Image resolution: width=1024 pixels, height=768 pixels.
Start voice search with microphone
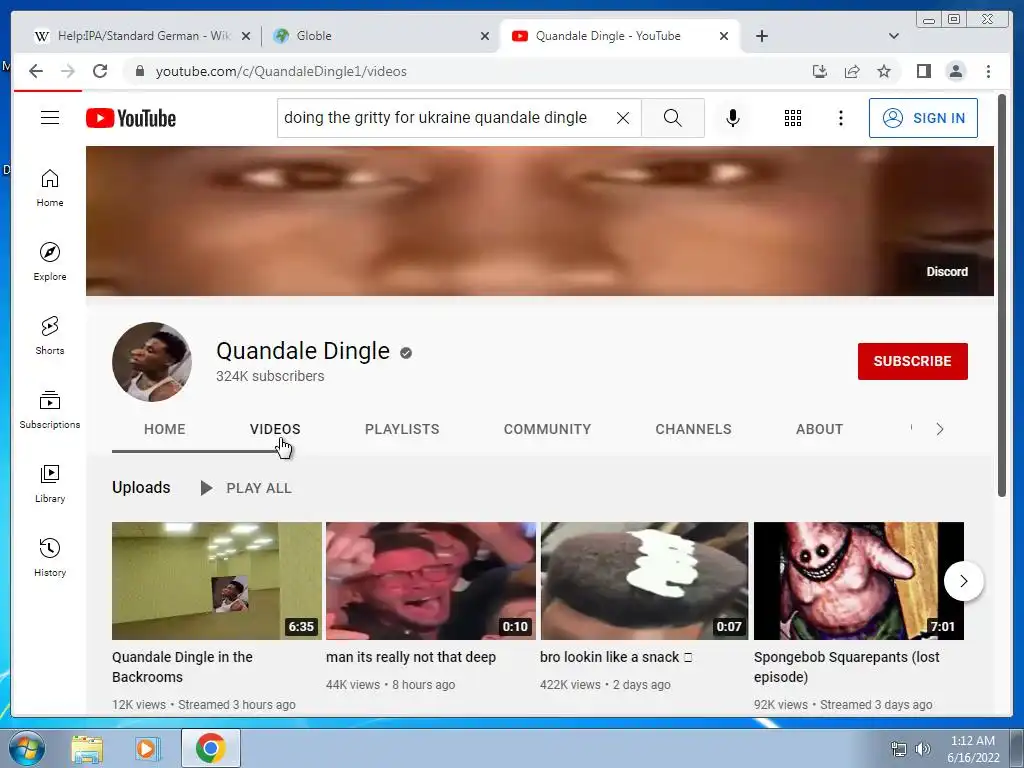733,118
